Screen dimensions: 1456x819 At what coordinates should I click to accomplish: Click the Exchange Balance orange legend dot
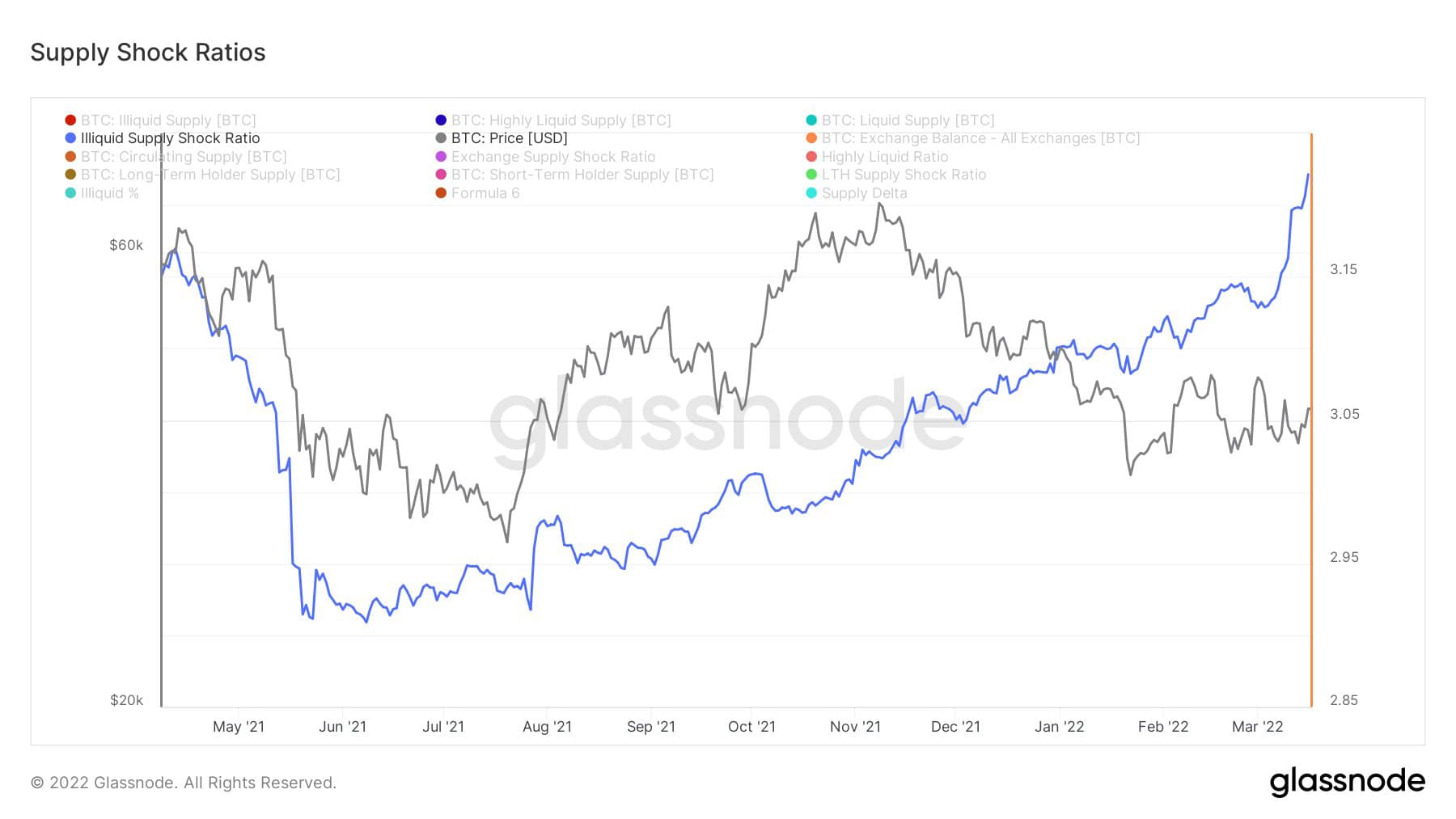pyautogui.click(x=811, y=138)
